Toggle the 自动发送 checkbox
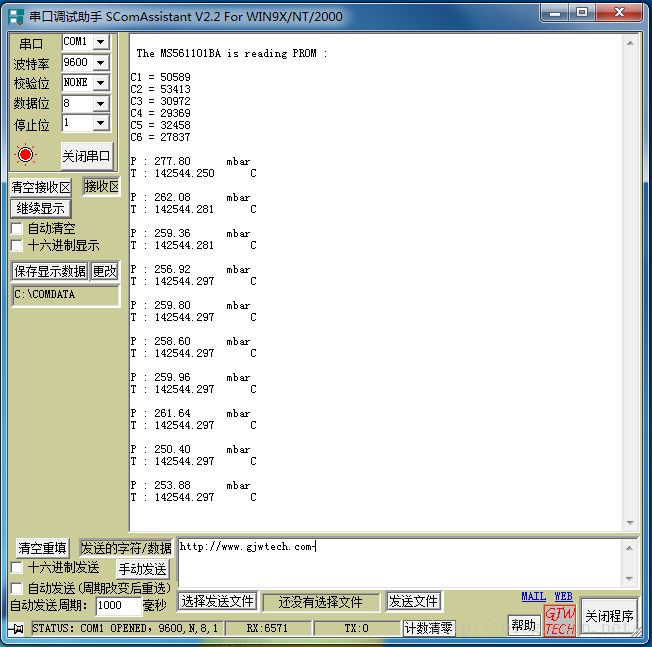Image resolution: width=652 pixels, height=647 pixels. 17,588
